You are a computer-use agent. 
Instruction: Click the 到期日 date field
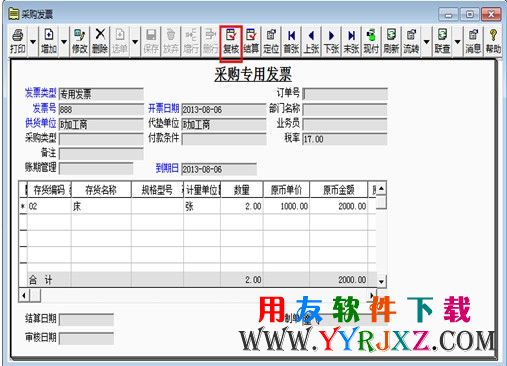[x=219, y=169]
